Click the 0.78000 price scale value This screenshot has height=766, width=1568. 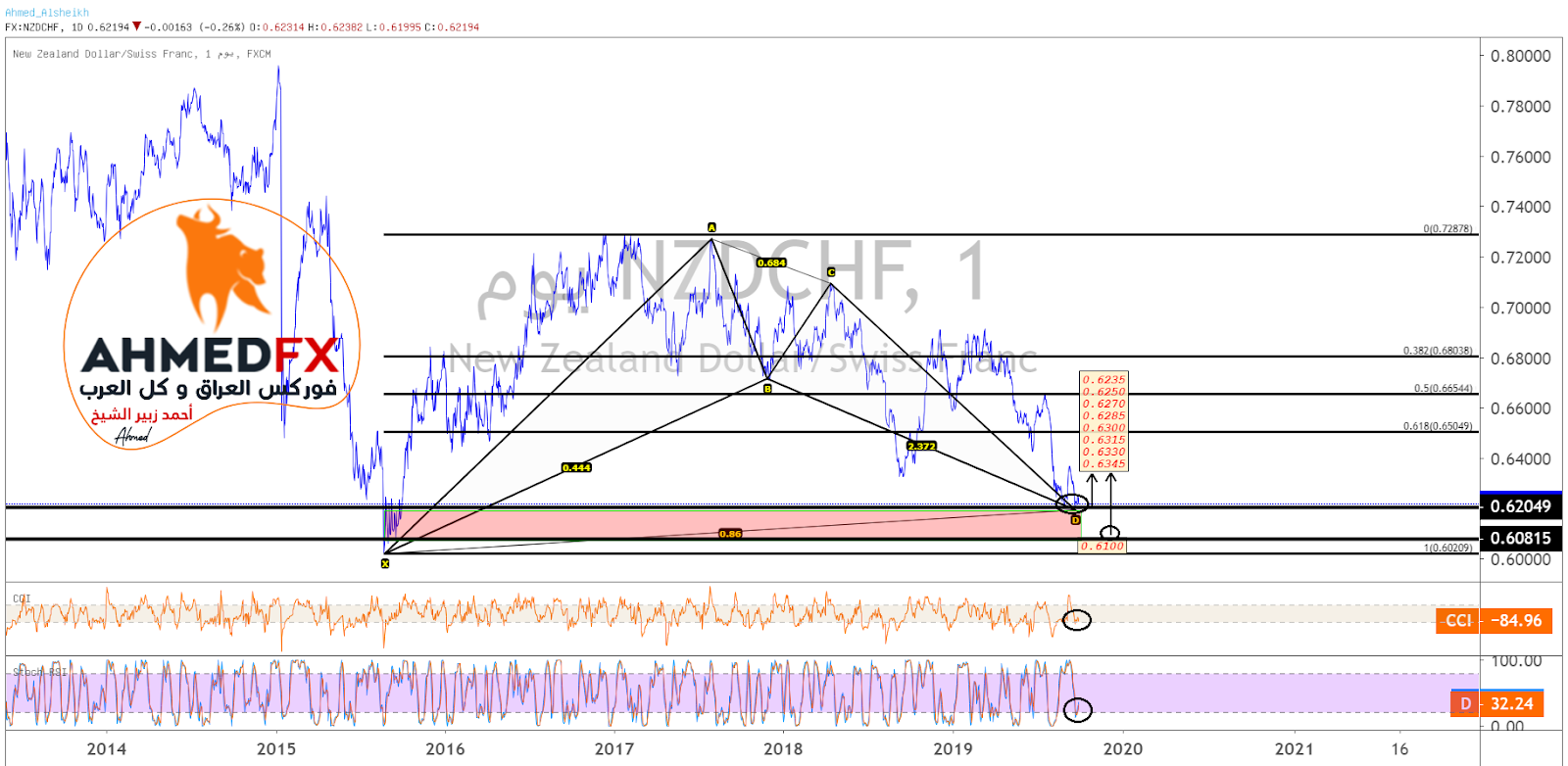point(1521,106)
